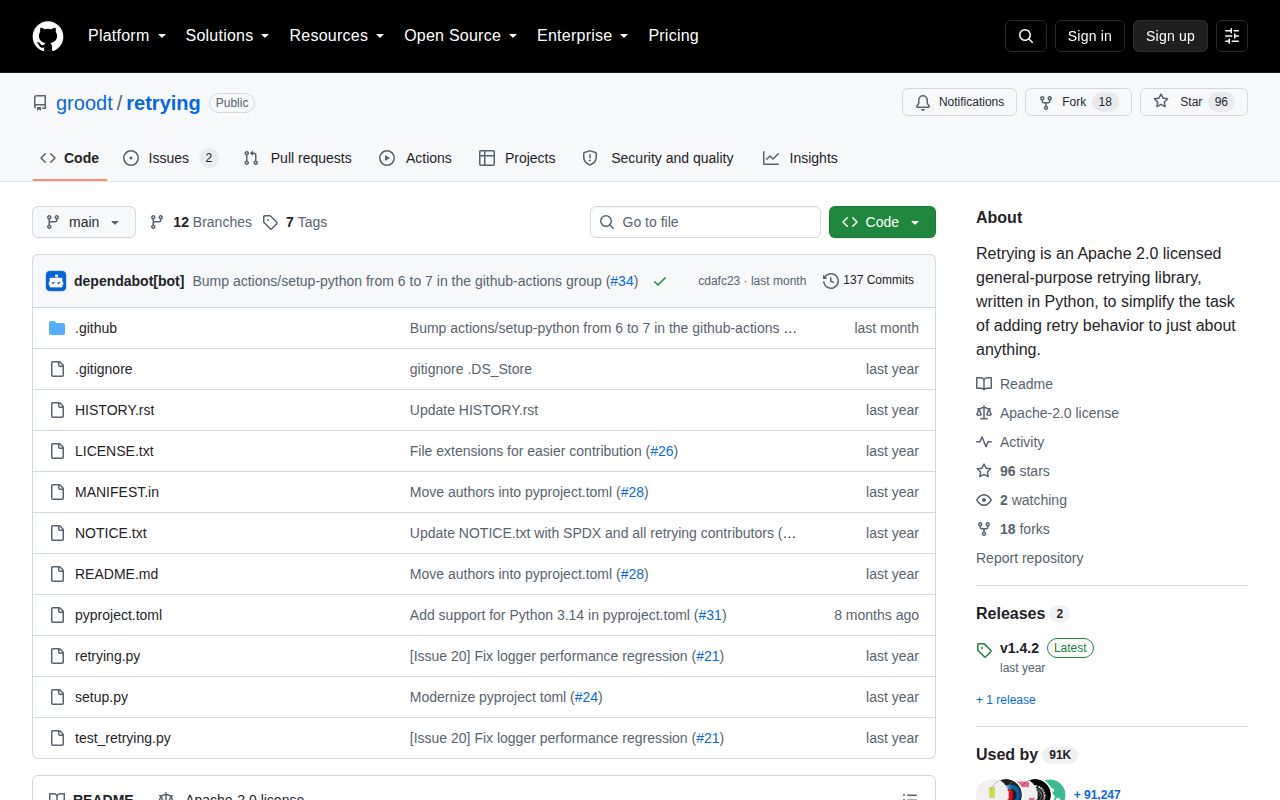The height and width of the screenshot is (800, 1280).
Task: Click the search magnifier icon
Action: 1026,36
